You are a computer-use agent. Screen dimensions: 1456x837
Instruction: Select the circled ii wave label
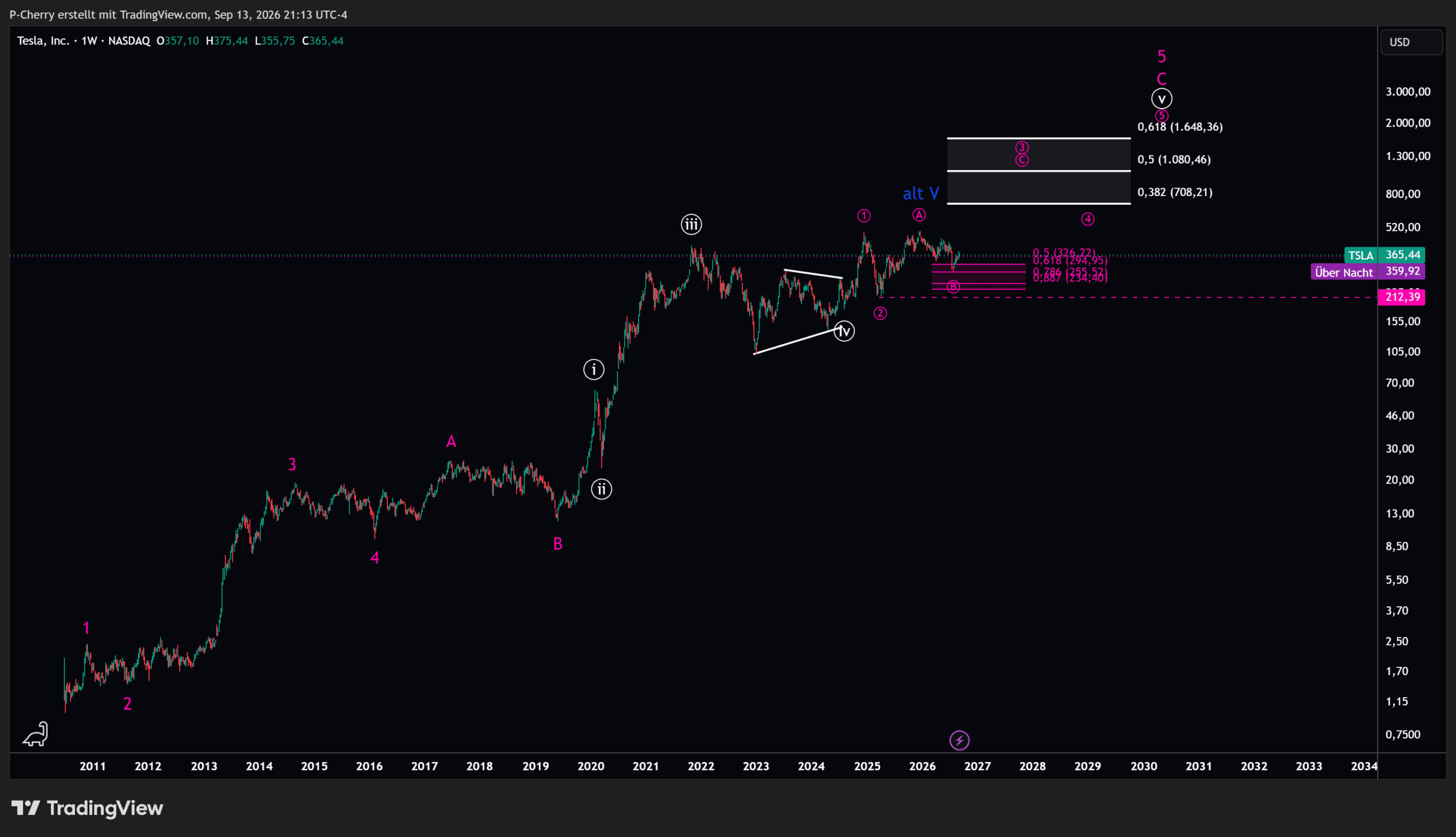(x=602, y=489)
